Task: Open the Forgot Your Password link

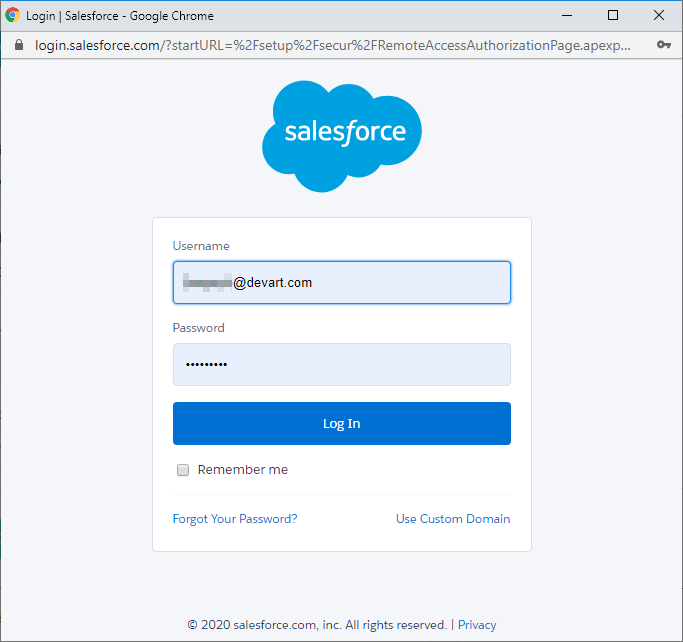Action: coord(235,519)
